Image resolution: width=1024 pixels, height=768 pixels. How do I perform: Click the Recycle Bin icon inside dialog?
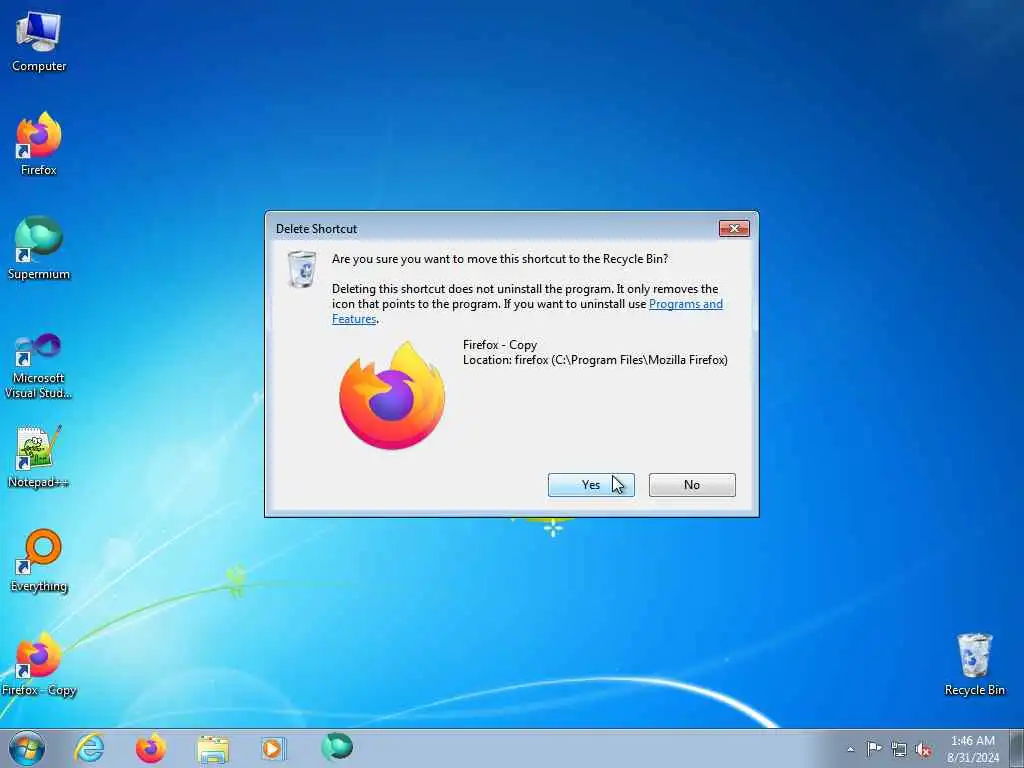(x=302, y=268)
